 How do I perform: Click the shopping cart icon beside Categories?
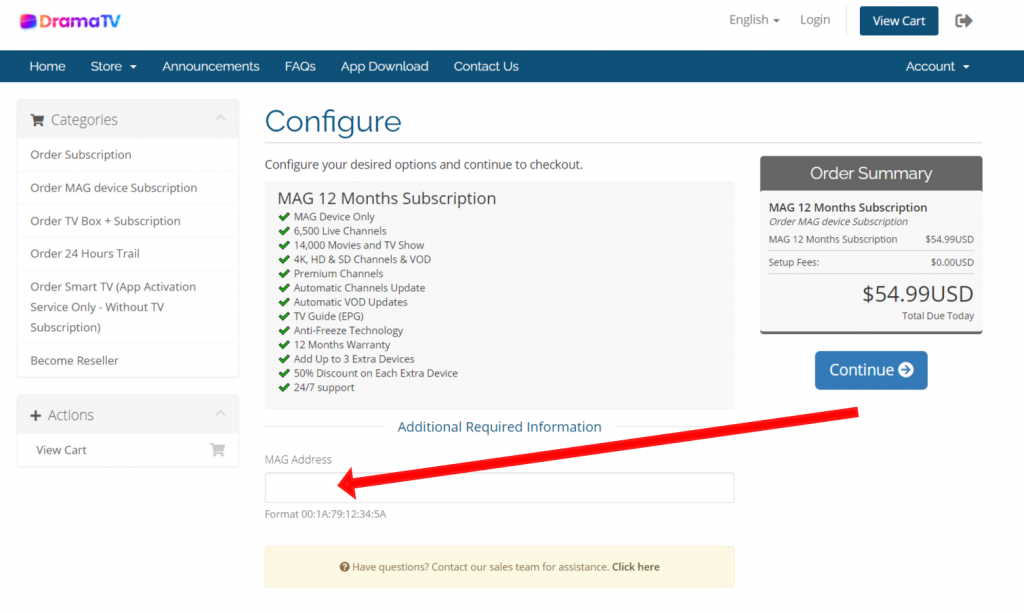coord(37,120)
